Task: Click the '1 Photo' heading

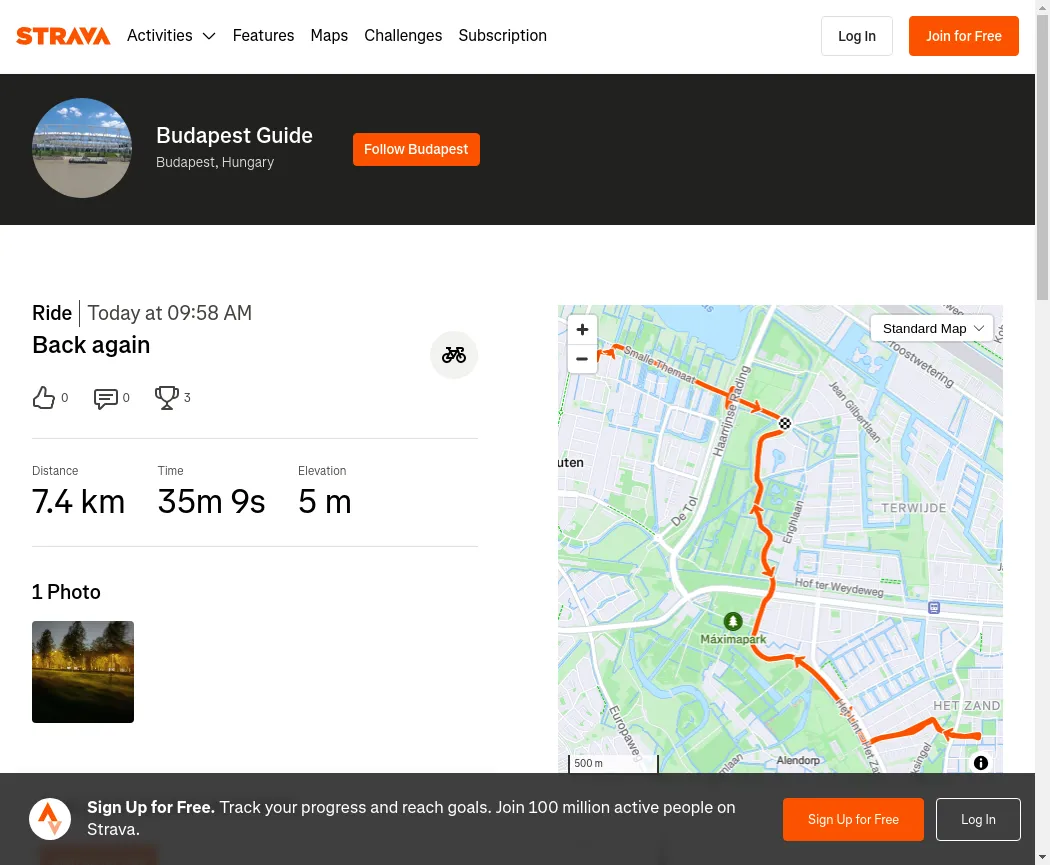Action: (x=66, y=592)
